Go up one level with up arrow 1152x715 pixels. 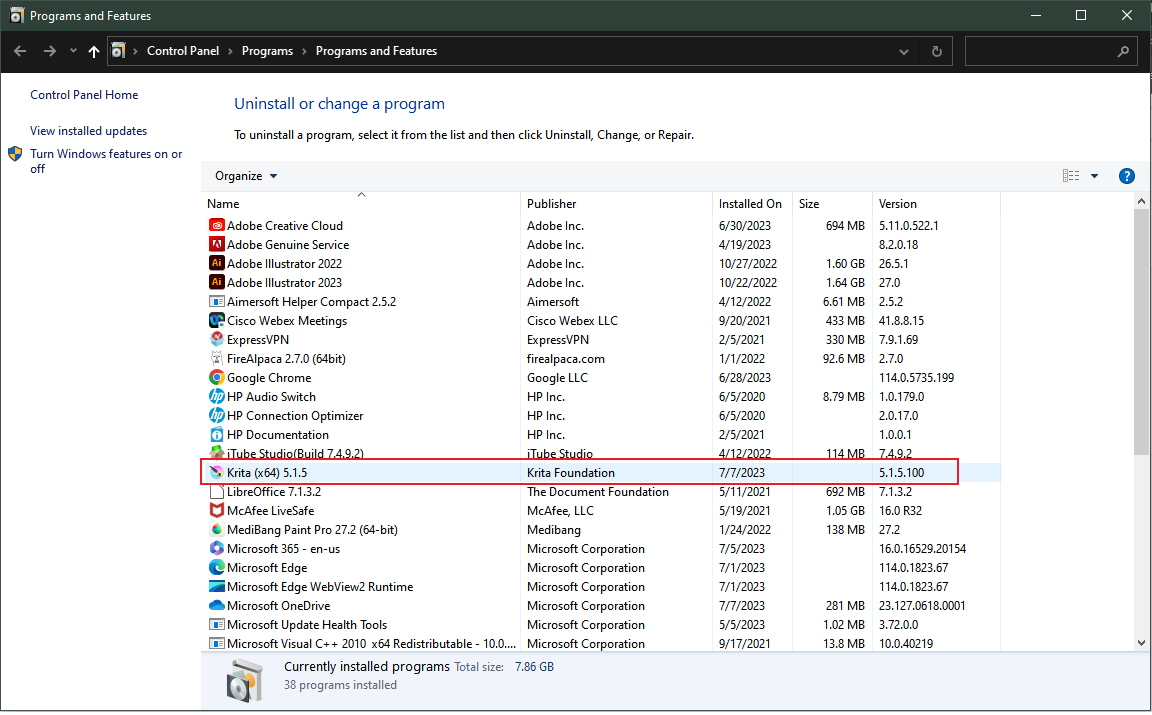[94, 51]
